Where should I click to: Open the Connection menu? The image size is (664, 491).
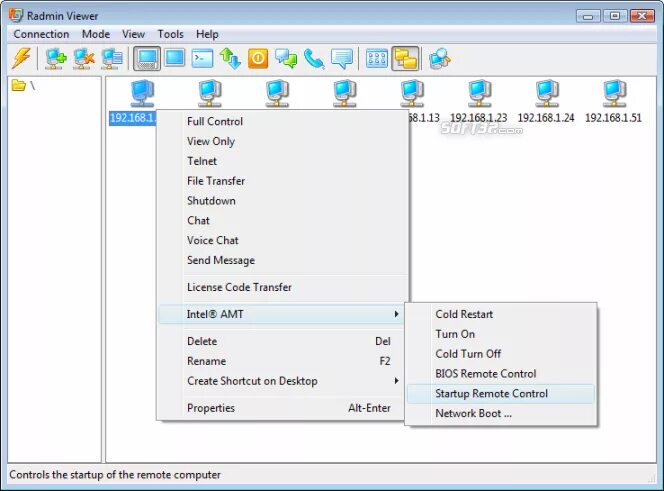41,34
